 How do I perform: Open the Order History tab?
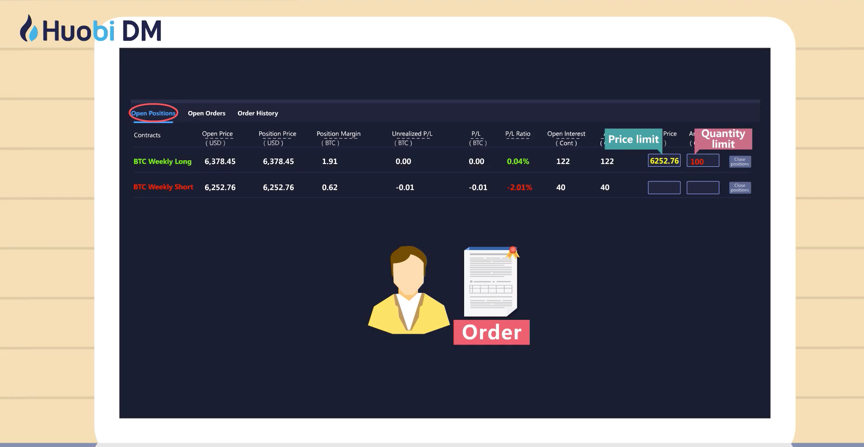[x=258, y=113]
